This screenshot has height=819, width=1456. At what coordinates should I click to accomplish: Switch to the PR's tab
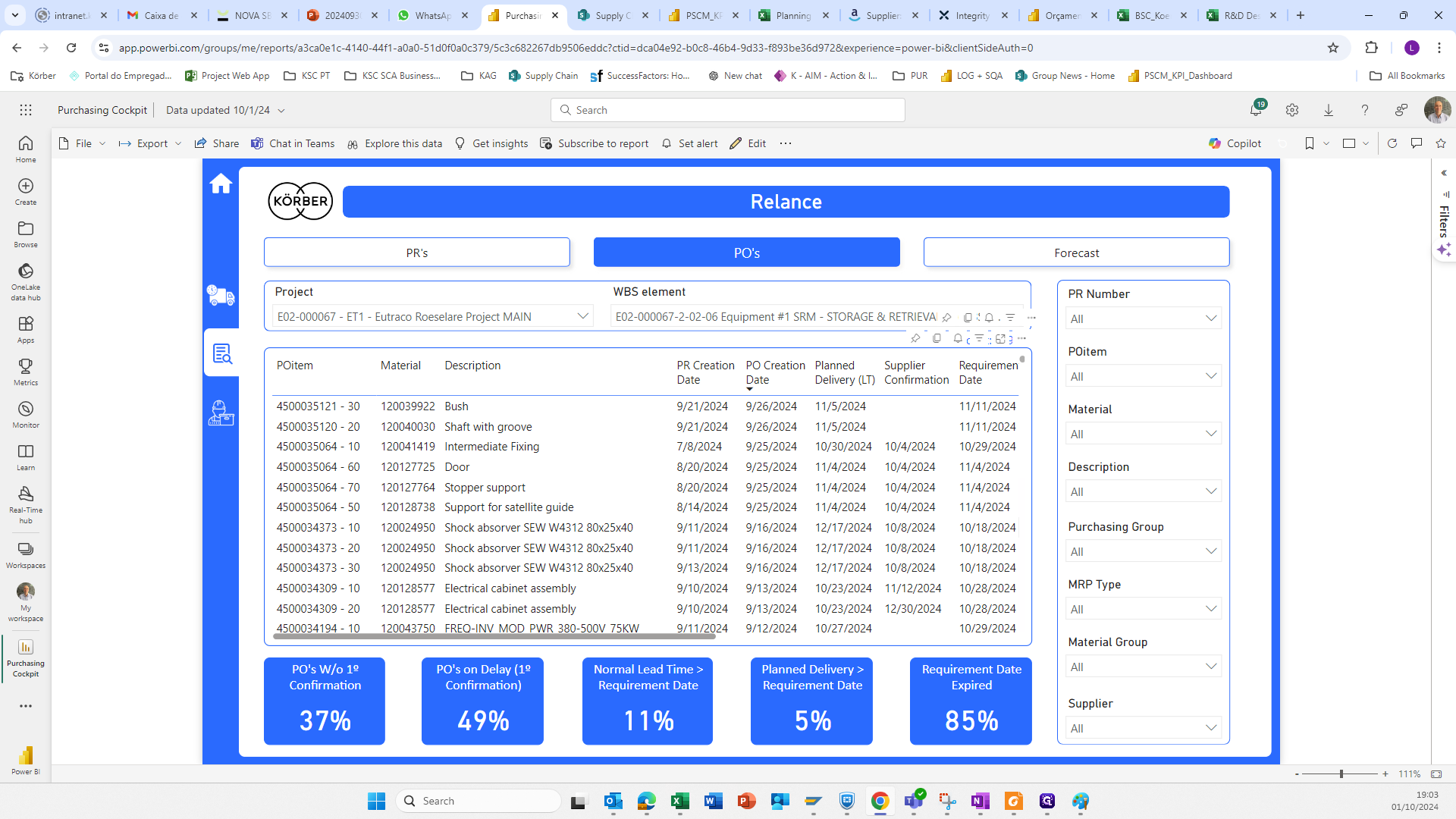[x=417, y=253]
